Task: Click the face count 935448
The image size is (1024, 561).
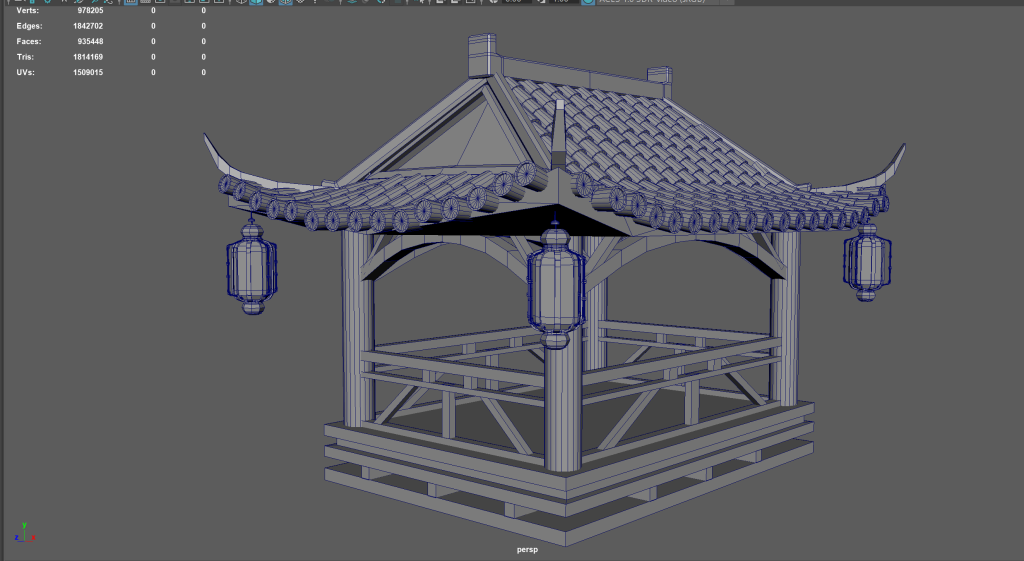Action: click(x=90, y=41)
